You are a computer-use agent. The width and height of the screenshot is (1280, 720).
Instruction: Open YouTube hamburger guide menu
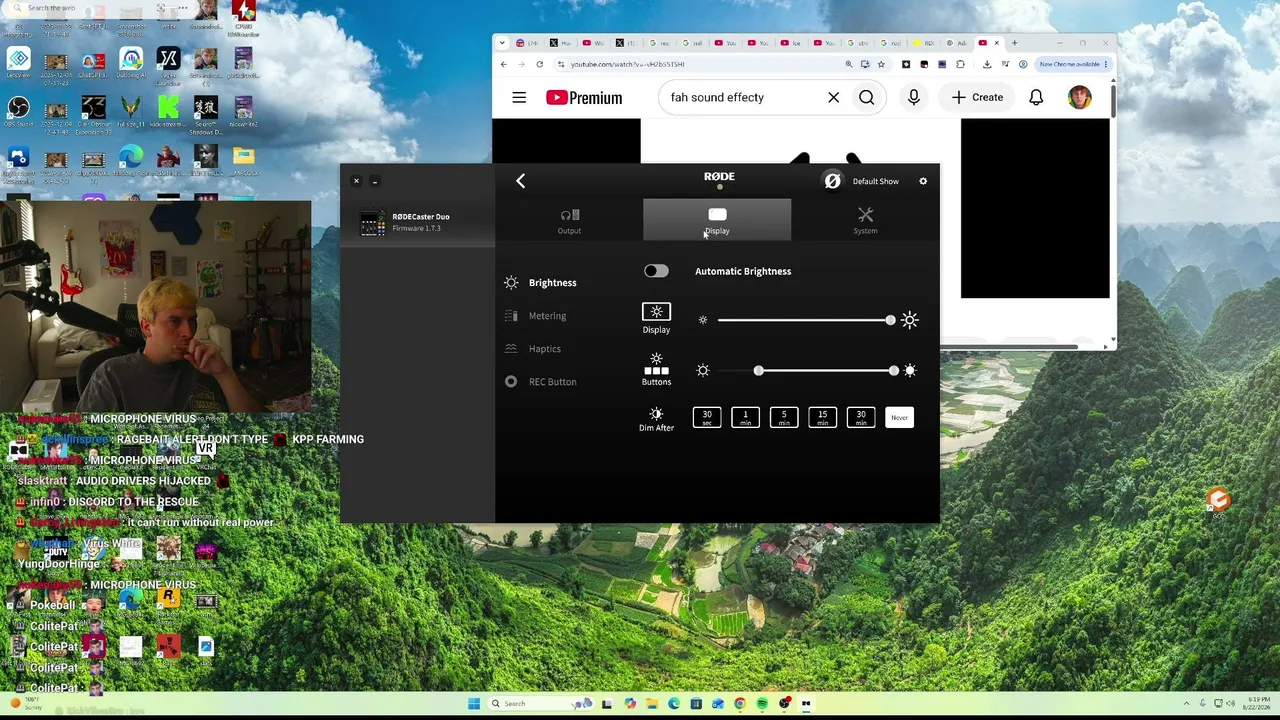coord(519,97)
